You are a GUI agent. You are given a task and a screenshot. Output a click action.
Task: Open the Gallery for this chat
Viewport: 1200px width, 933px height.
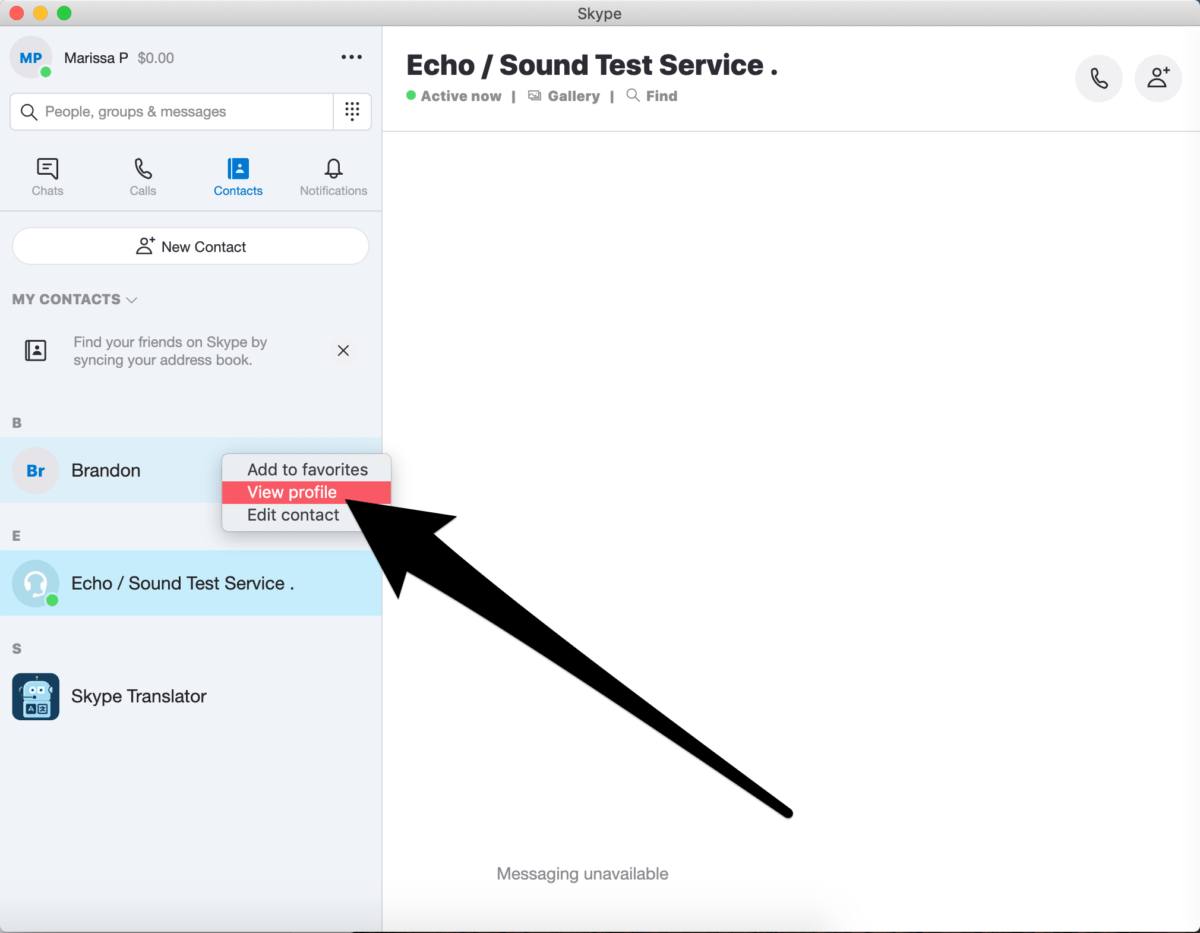pos(564,96)
